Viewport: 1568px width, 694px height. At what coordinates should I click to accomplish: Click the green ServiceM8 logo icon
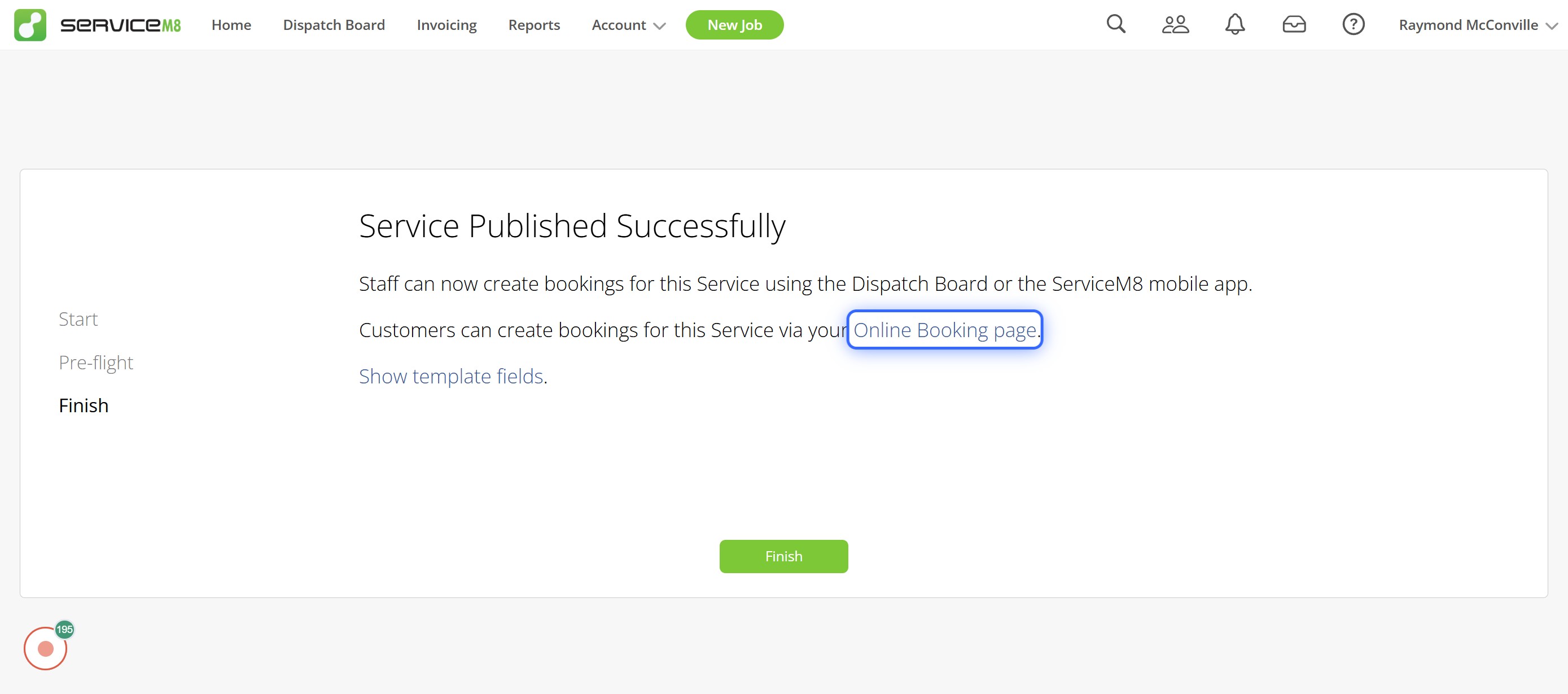[30, 25]
